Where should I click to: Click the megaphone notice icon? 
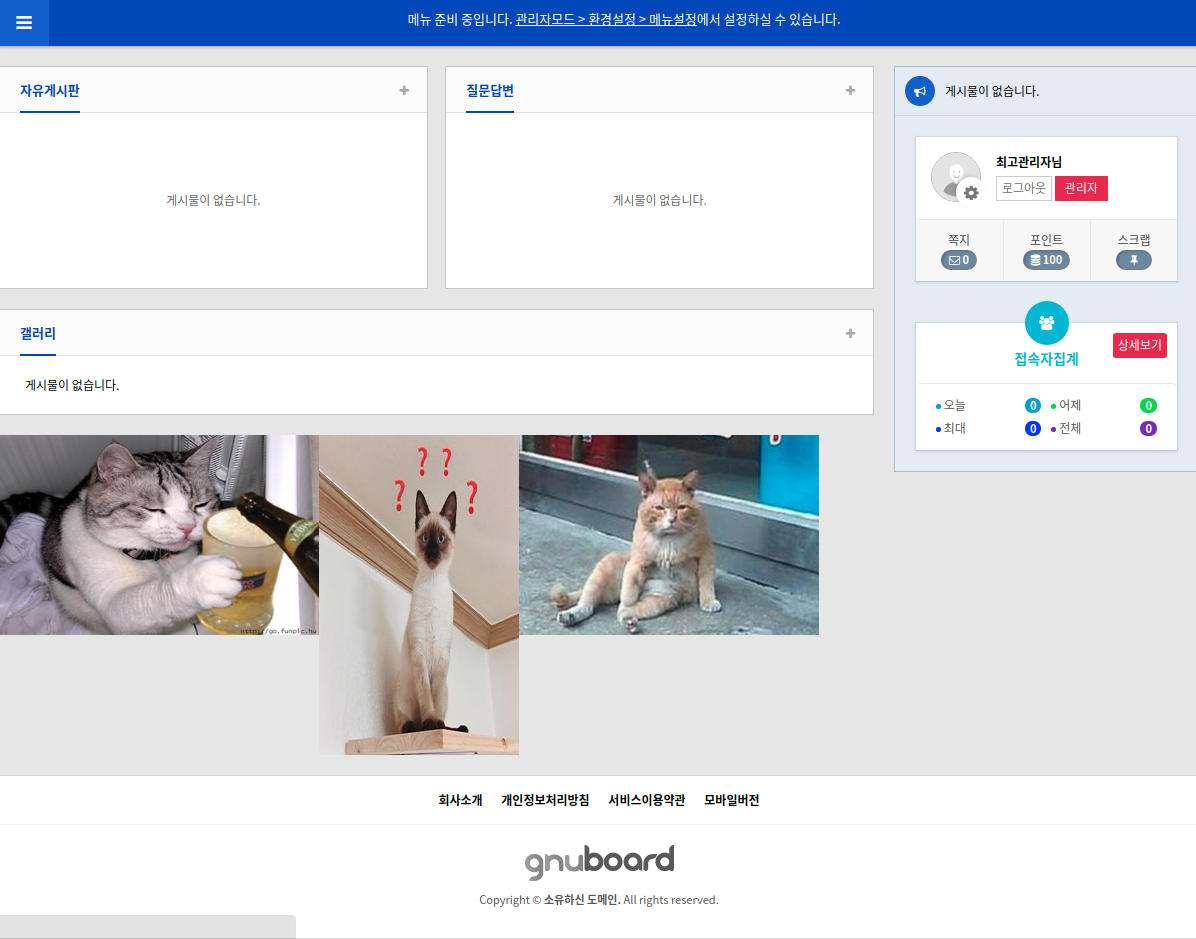(919, 91)
